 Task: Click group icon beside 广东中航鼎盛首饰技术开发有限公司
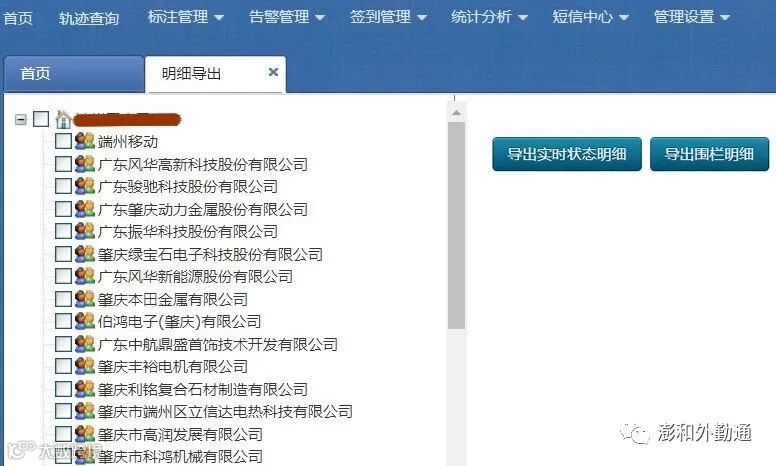coord(85,344)
